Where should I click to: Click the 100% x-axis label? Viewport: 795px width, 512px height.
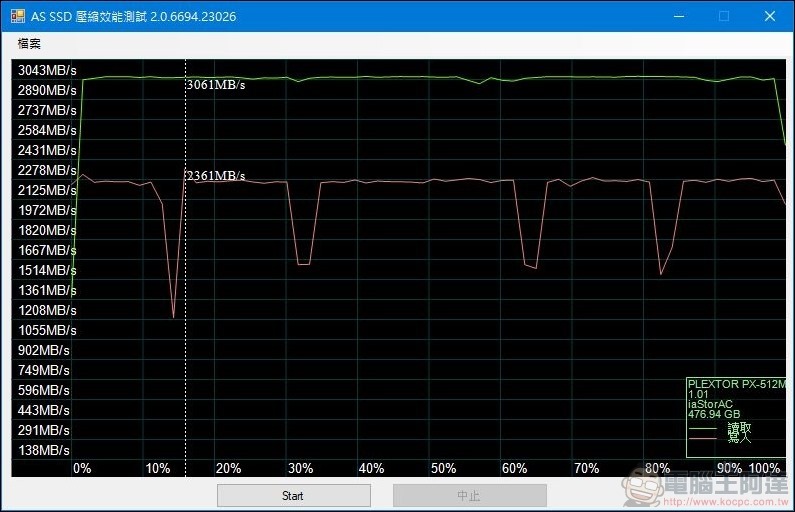[764, 468]
